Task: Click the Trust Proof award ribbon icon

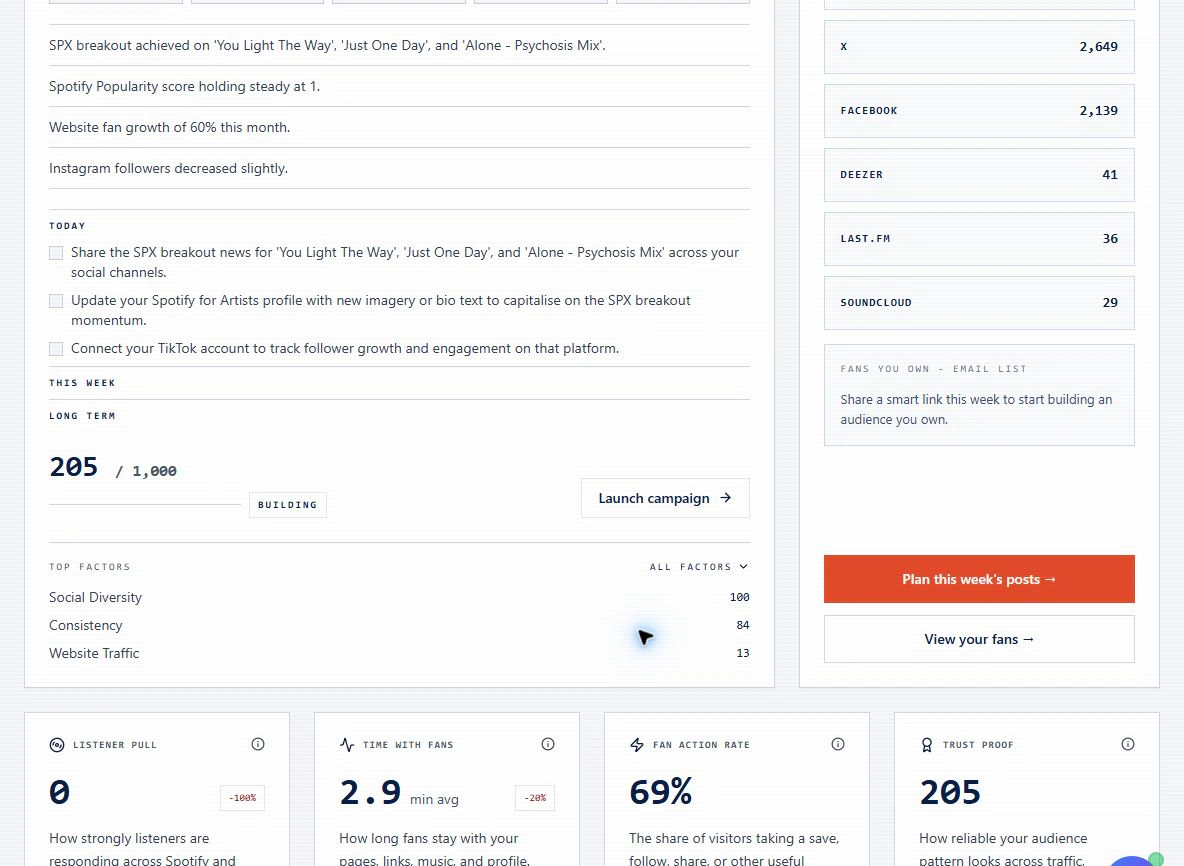Action: coord(927,745)
